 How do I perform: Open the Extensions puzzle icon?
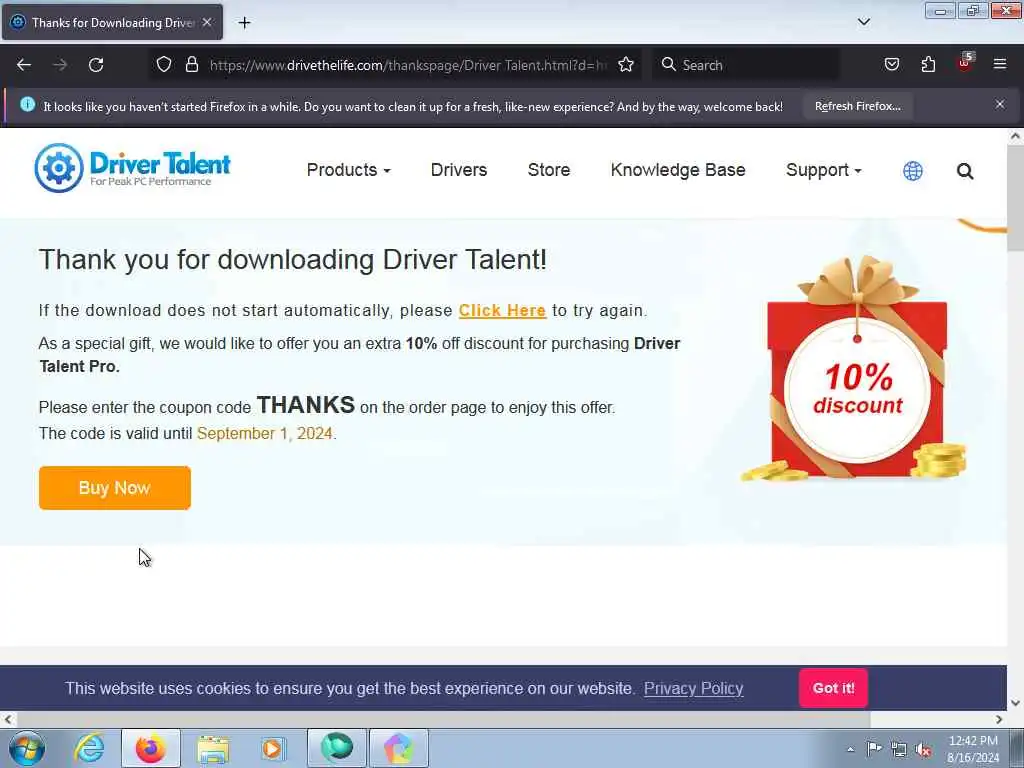click(x=928, y=64)
